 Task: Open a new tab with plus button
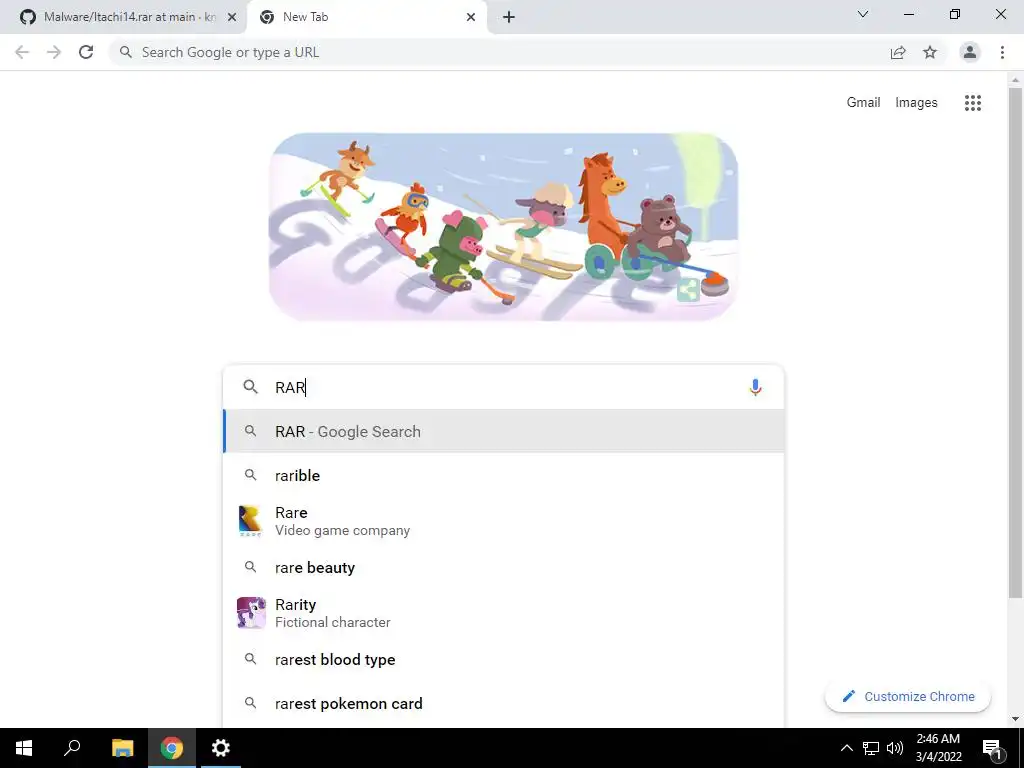pyautogui.click(x=509, y=17)
